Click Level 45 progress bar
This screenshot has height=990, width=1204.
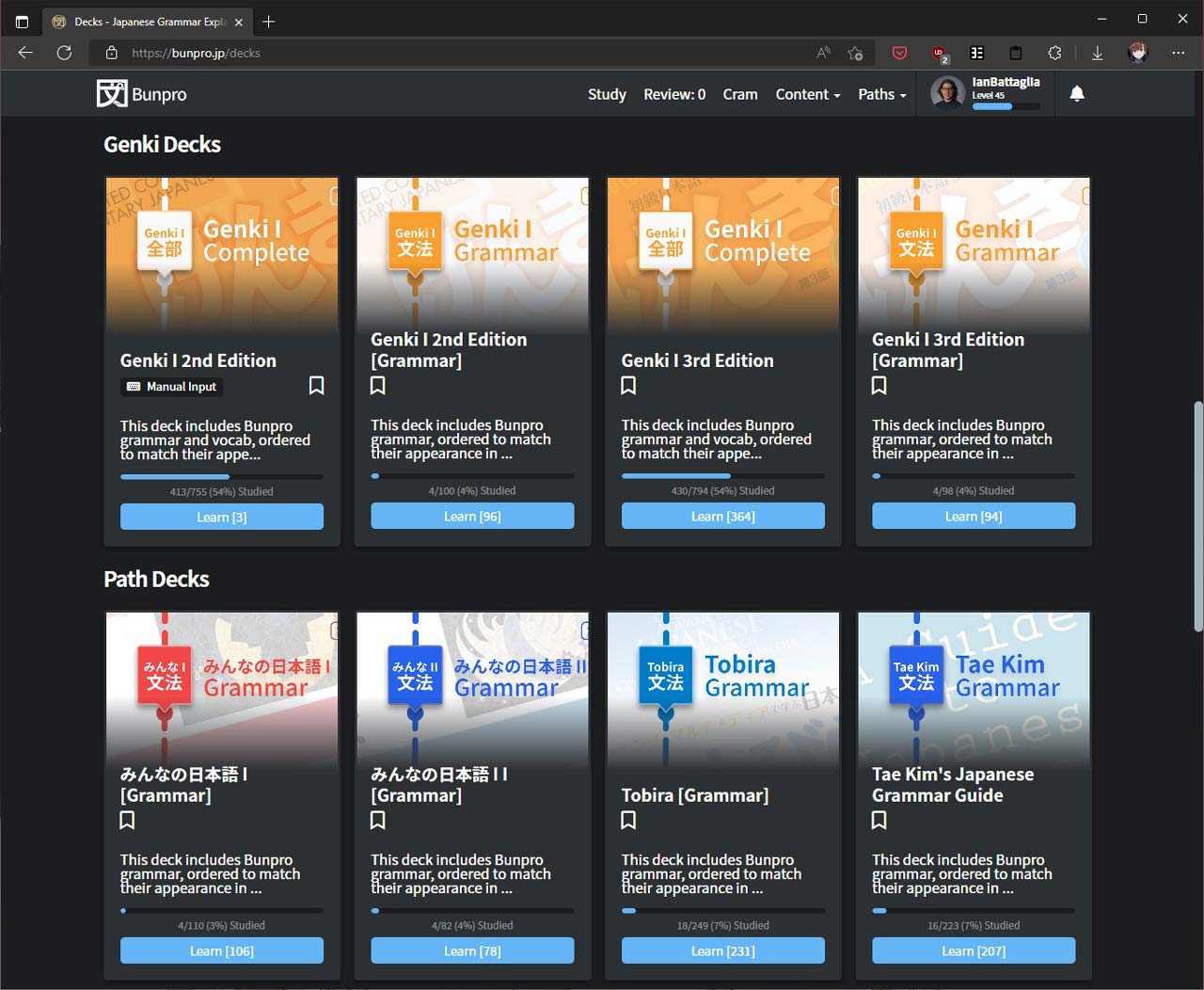coord(1006,106)
